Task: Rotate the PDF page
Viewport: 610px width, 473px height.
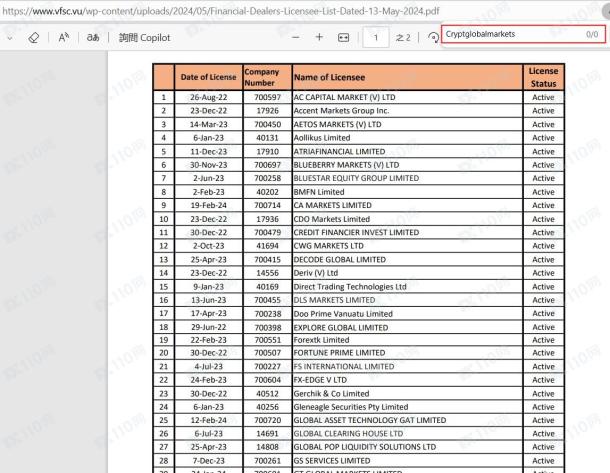Action: (433, 38)
